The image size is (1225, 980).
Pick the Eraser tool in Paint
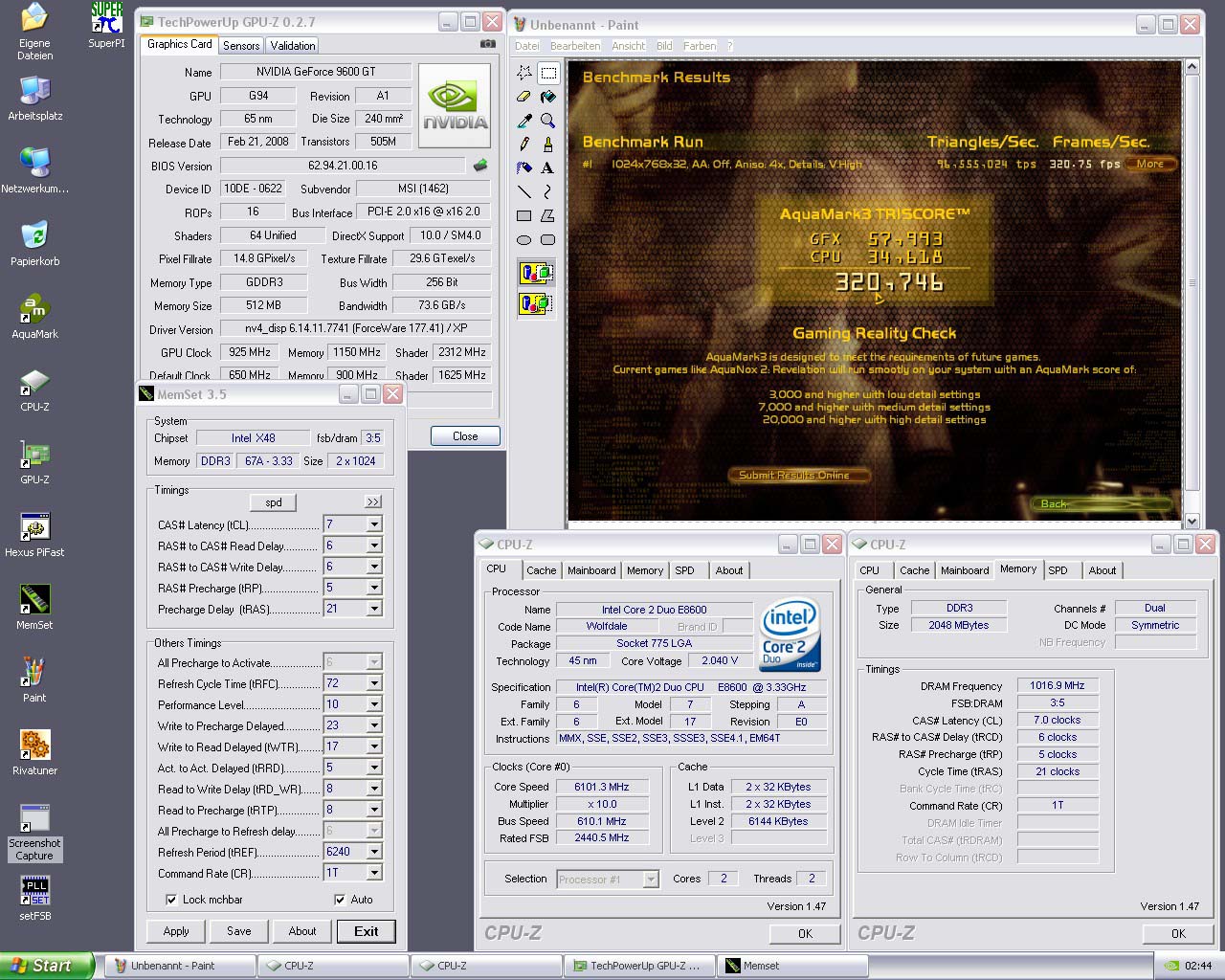click(x=524, y=97)
